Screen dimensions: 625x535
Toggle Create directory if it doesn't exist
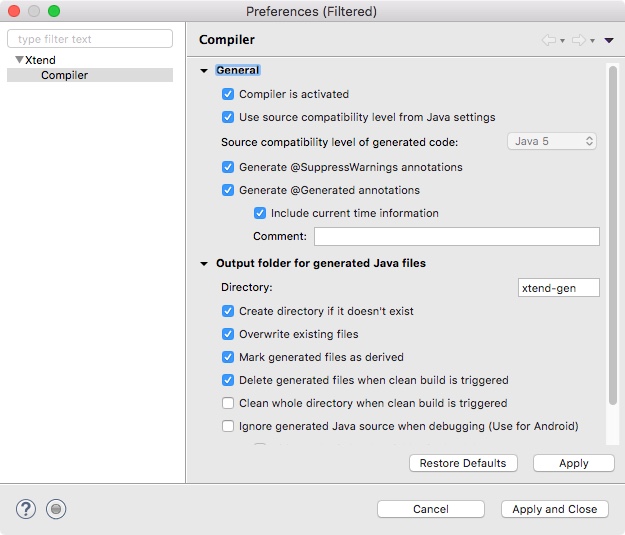tap(228, 311)
